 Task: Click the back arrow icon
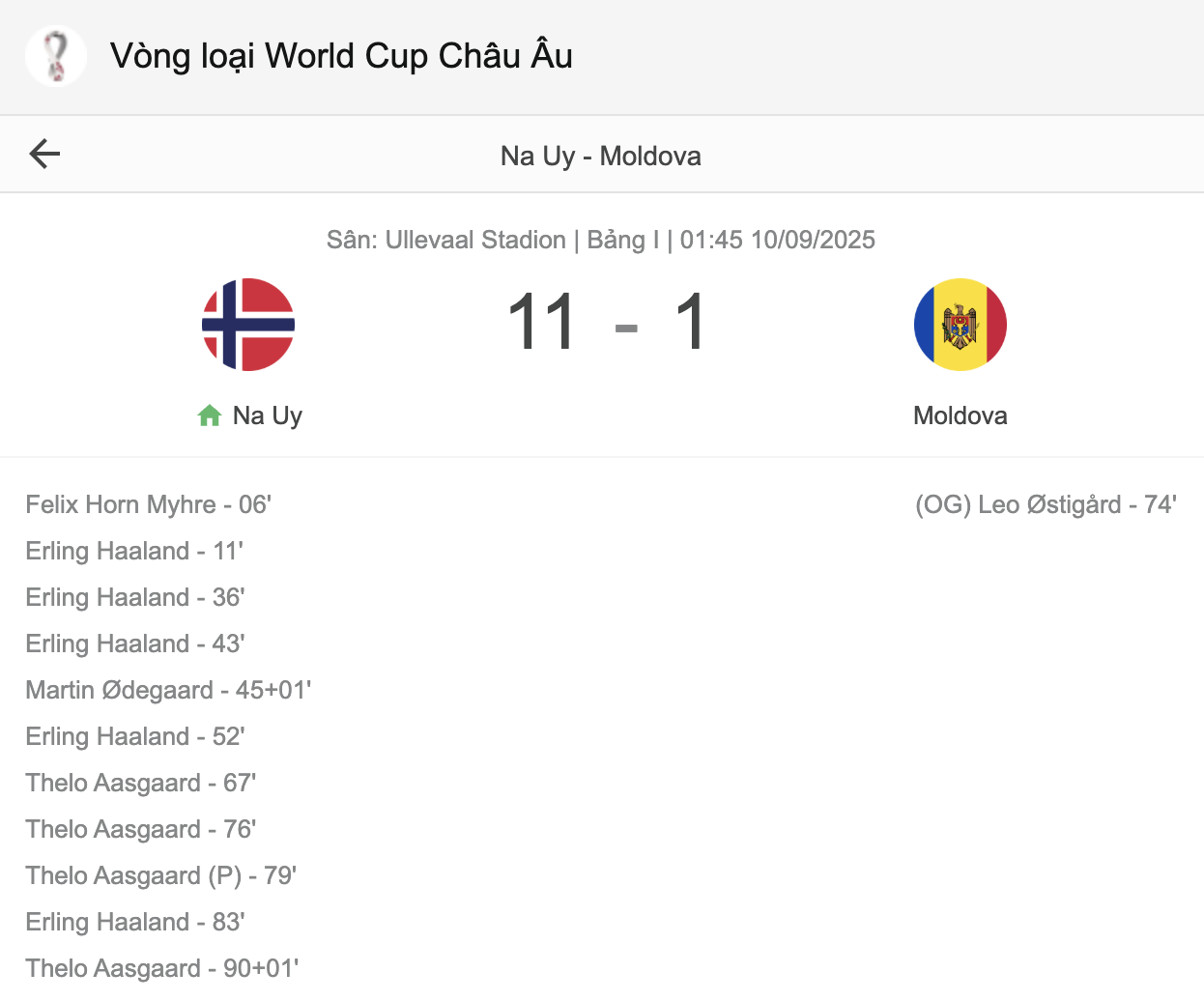[44, 154]
